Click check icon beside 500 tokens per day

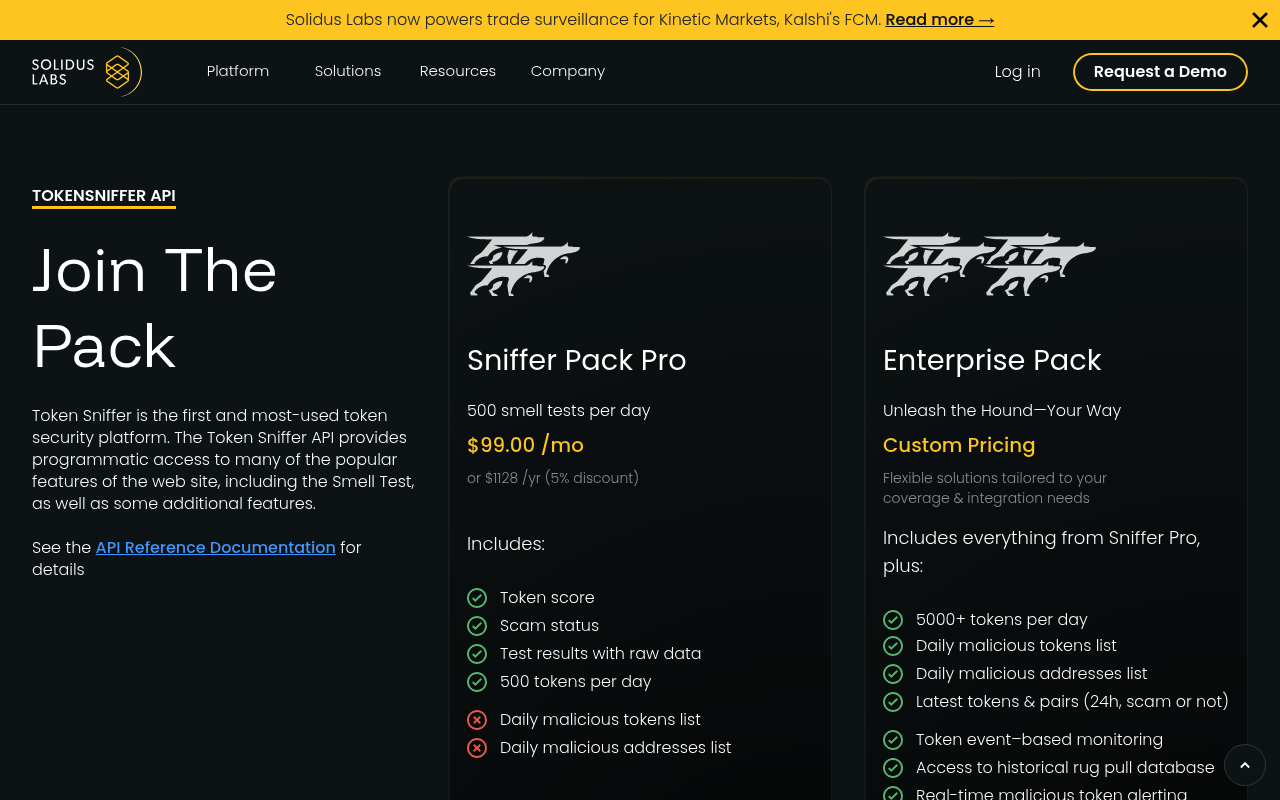point(477,682)
